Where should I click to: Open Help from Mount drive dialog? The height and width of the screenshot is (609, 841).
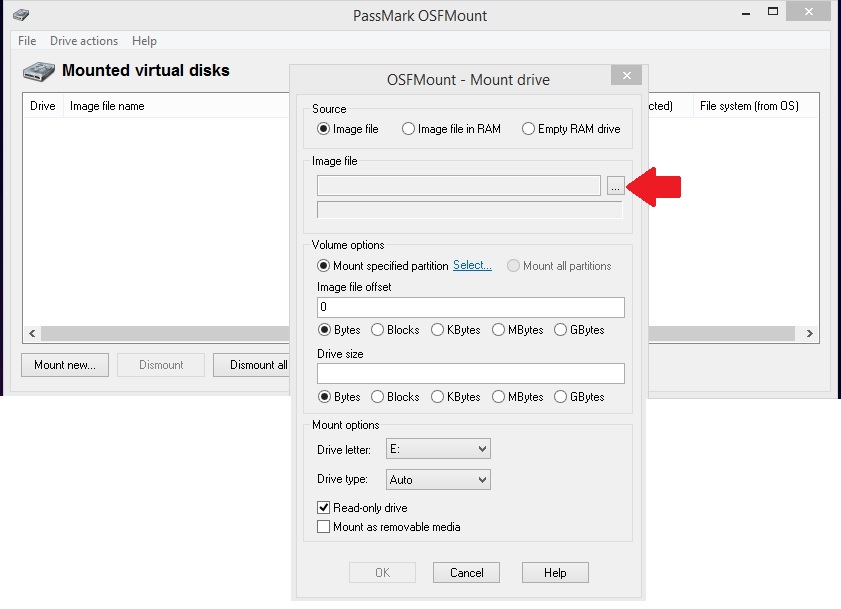(555, 573)
